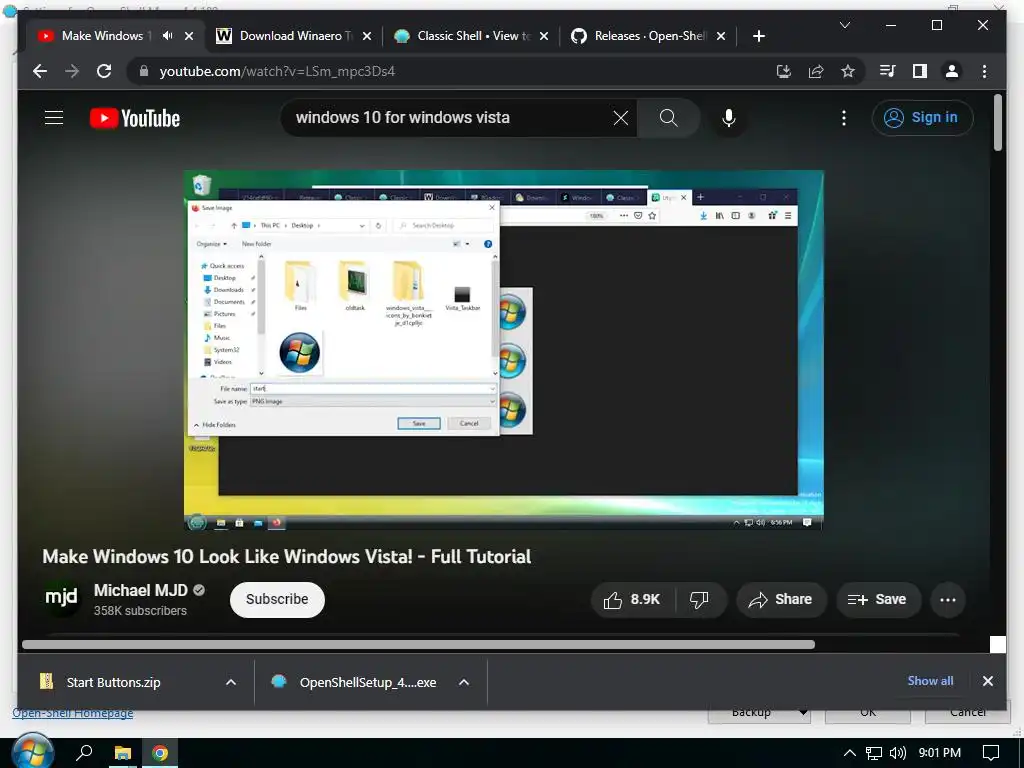Image resolution: width=1024 pixels, height=768 pixels.
Task: Open the Open-Shell Homepage link behind
Action: click(x=72, y=714)
